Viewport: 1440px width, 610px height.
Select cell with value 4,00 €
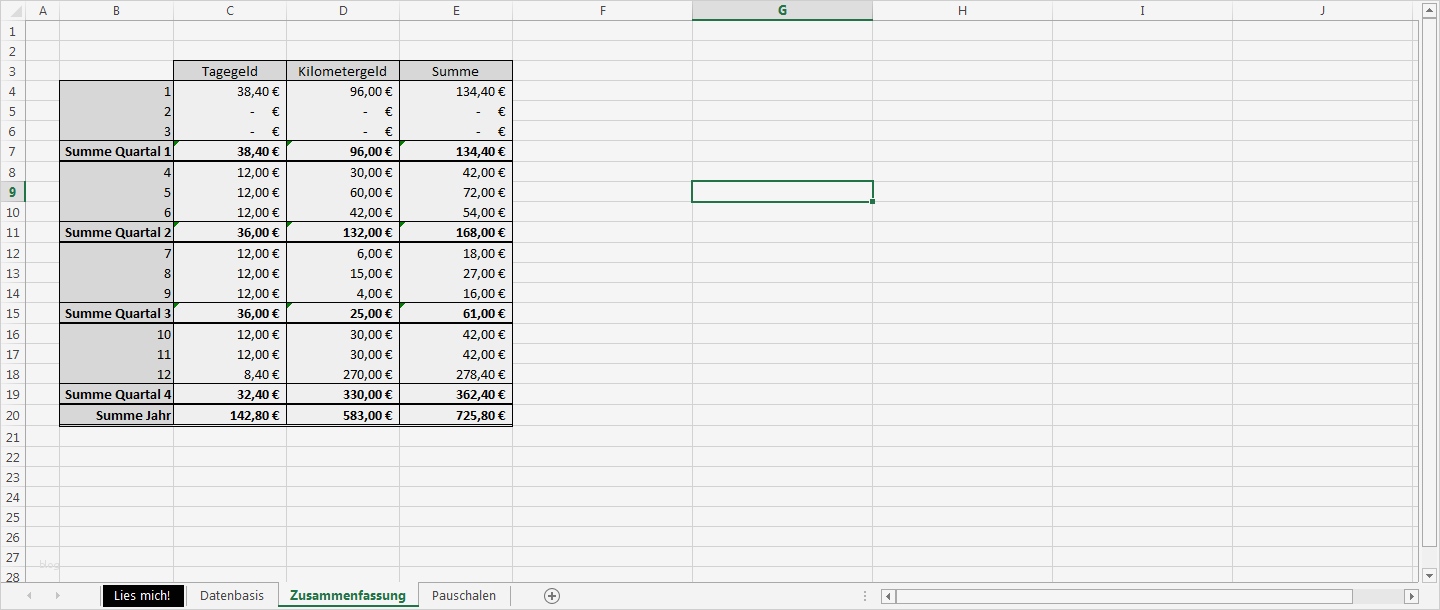click(x=343, y=294)
